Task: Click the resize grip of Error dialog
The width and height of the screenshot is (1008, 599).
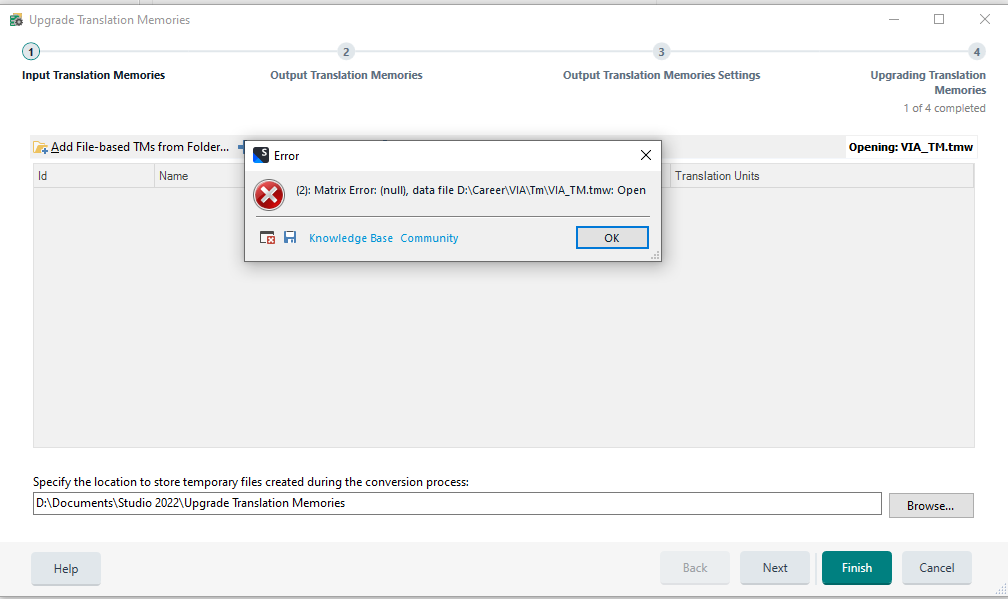Action: (656, 256)
